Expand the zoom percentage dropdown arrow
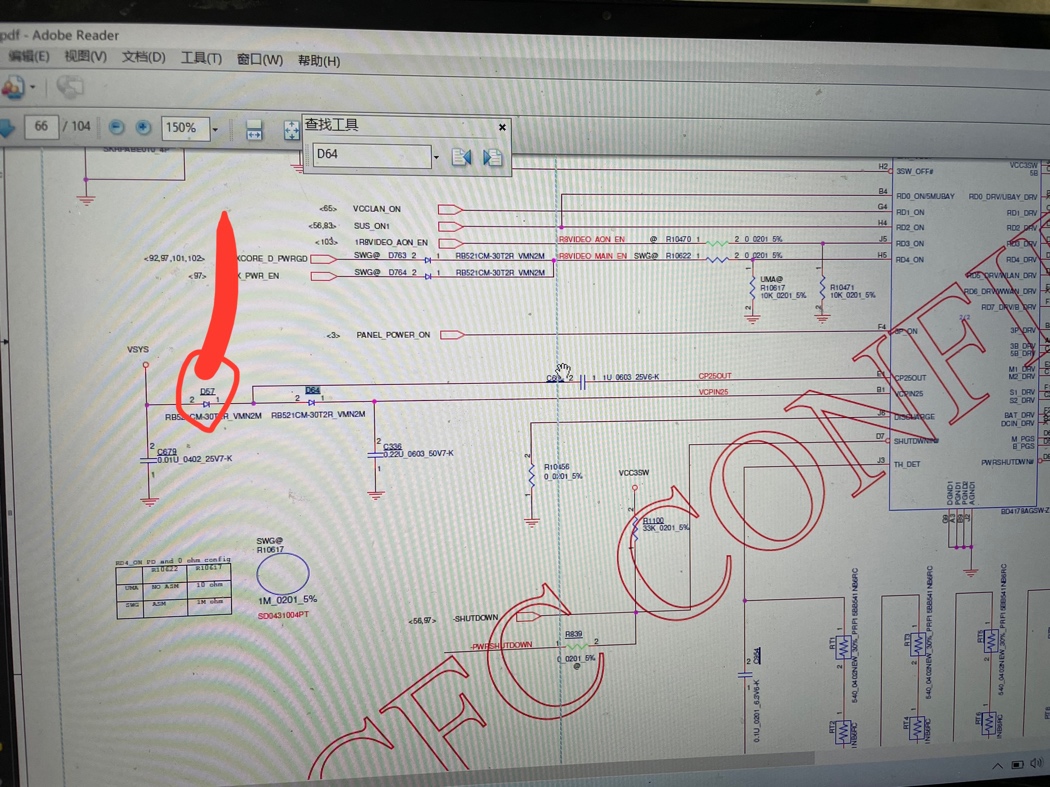Viewport: 1050px width, 787px height. click(x=214, y=129)
